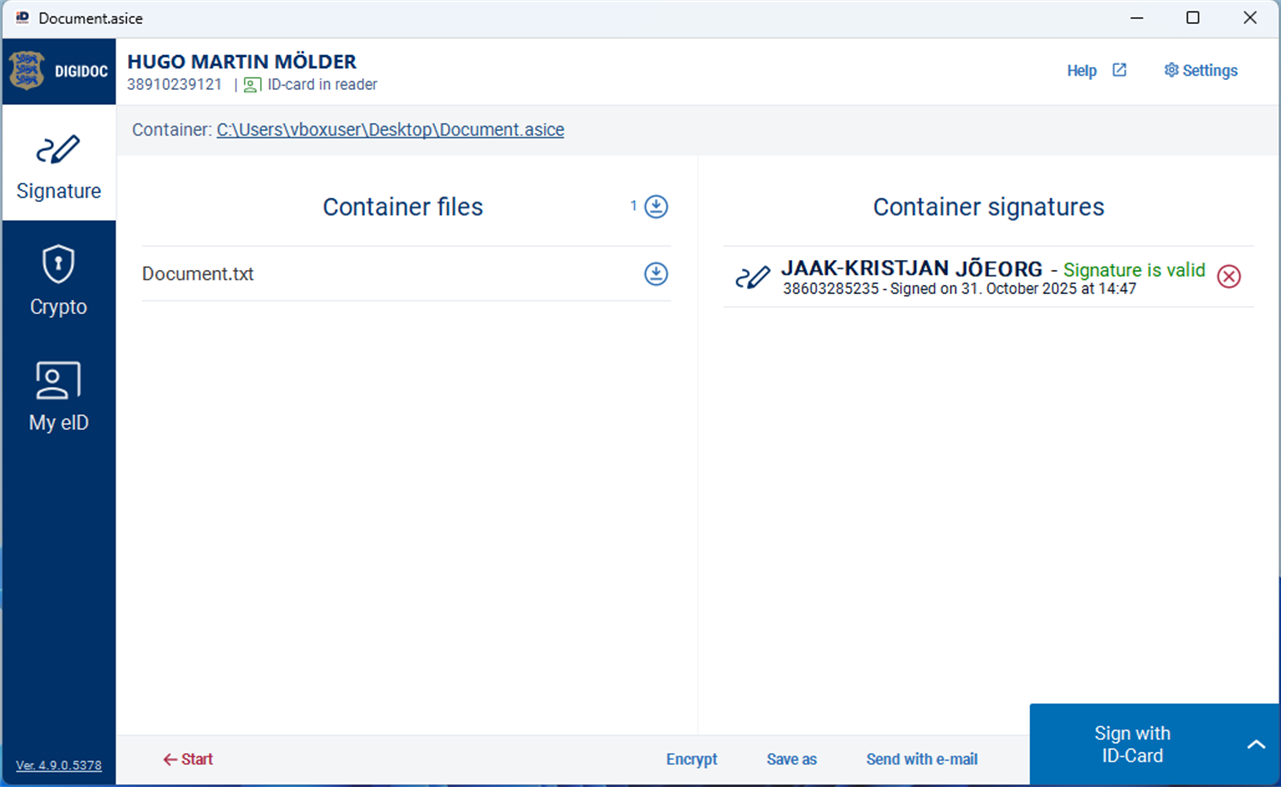The image size is (1281, 787).
Task: Open the Signature section in sidebar
Action: pyautogui.click(x=58, y=163)
